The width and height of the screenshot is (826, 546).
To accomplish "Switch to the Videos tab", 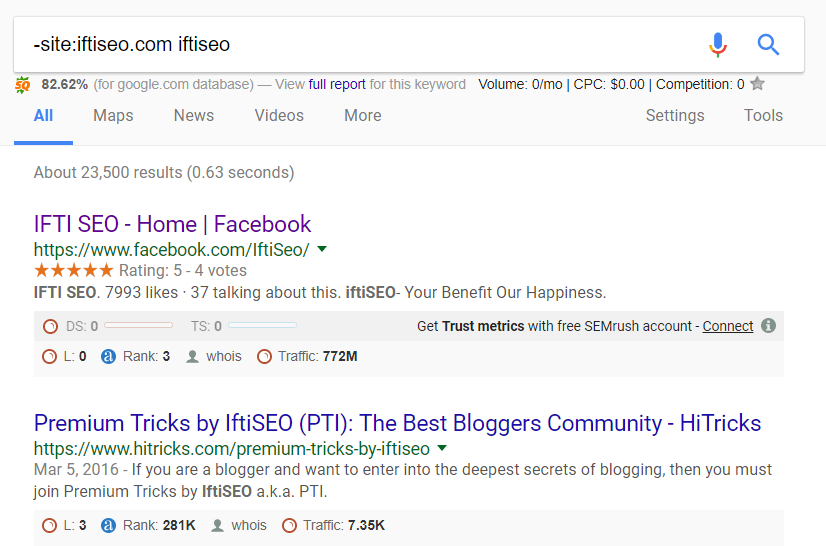I will 279,116.
